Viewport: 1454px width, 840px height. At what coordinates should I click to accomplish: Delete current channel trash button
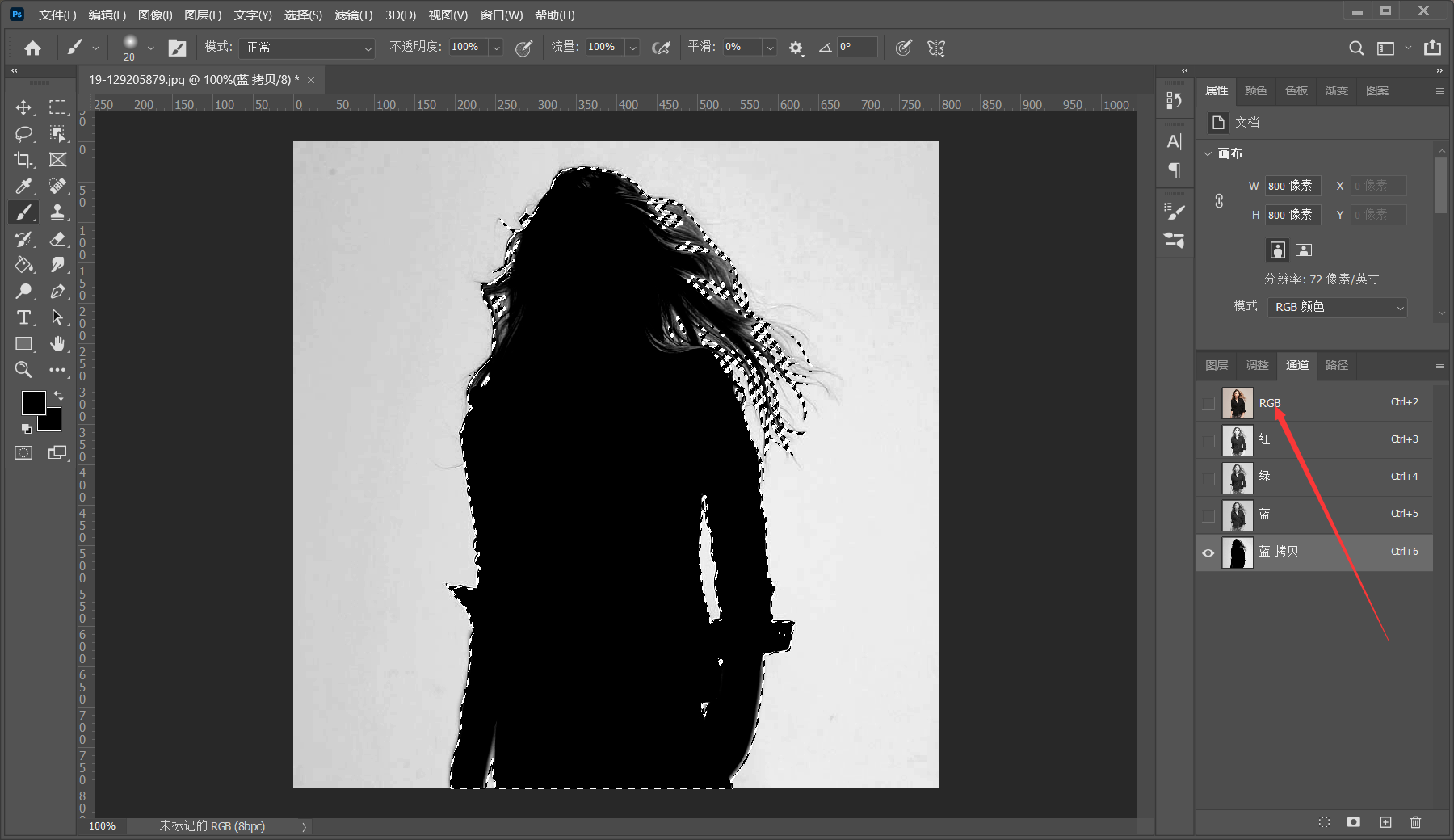[1415, 822]
